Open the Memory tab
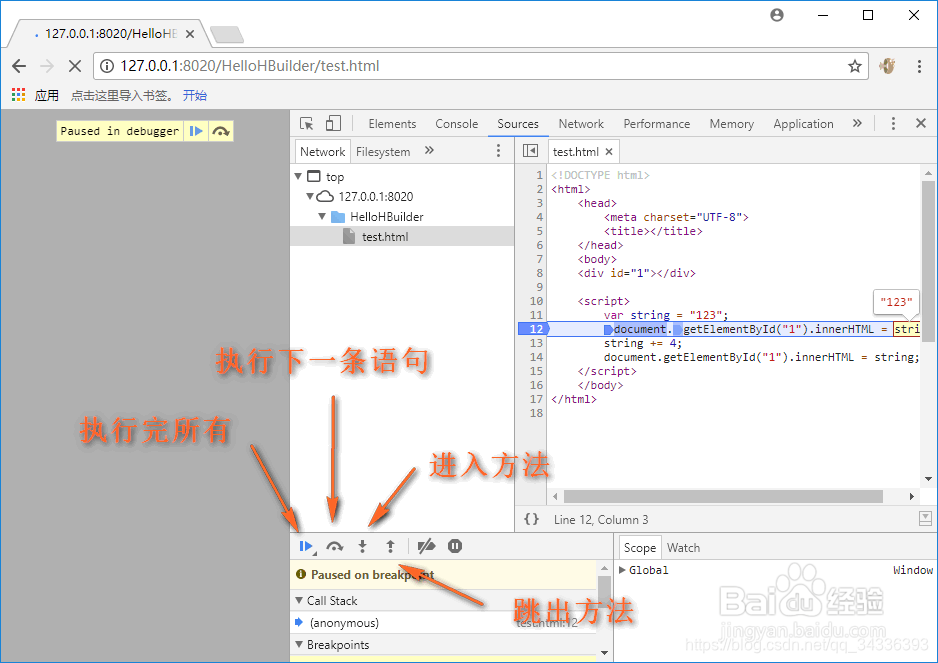 click(x=731, y=124)
